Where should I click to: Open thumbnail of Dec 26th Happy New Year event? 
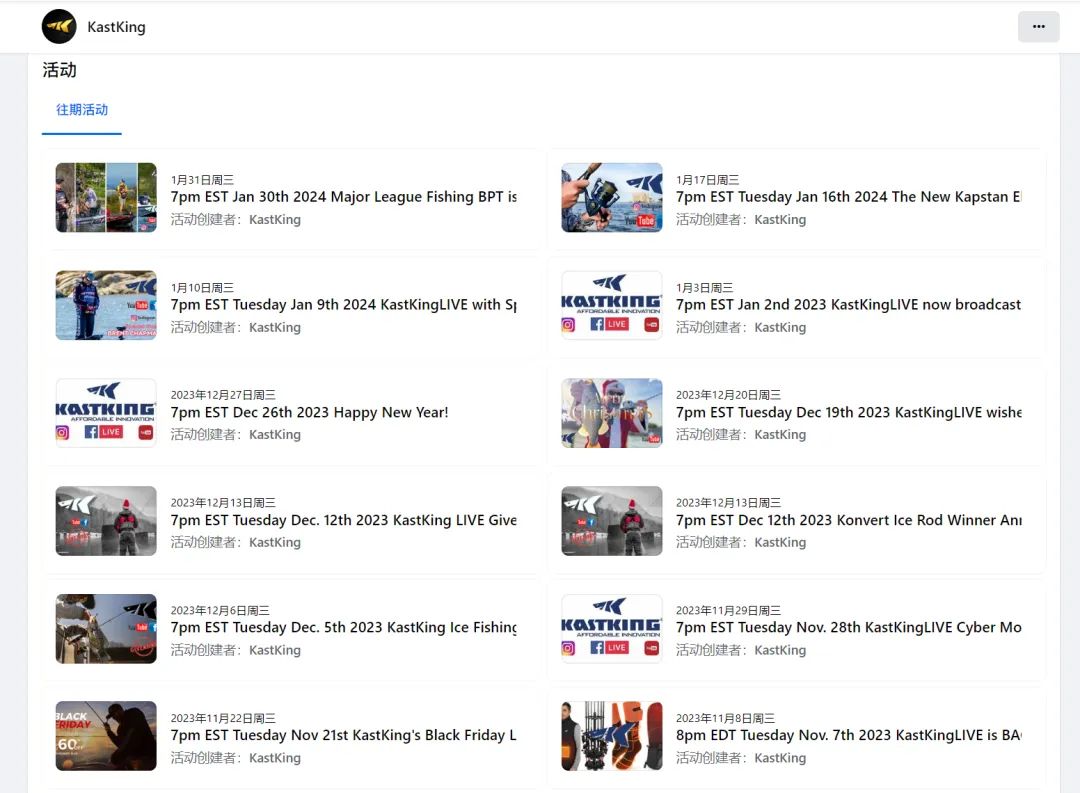coord(106,413)
